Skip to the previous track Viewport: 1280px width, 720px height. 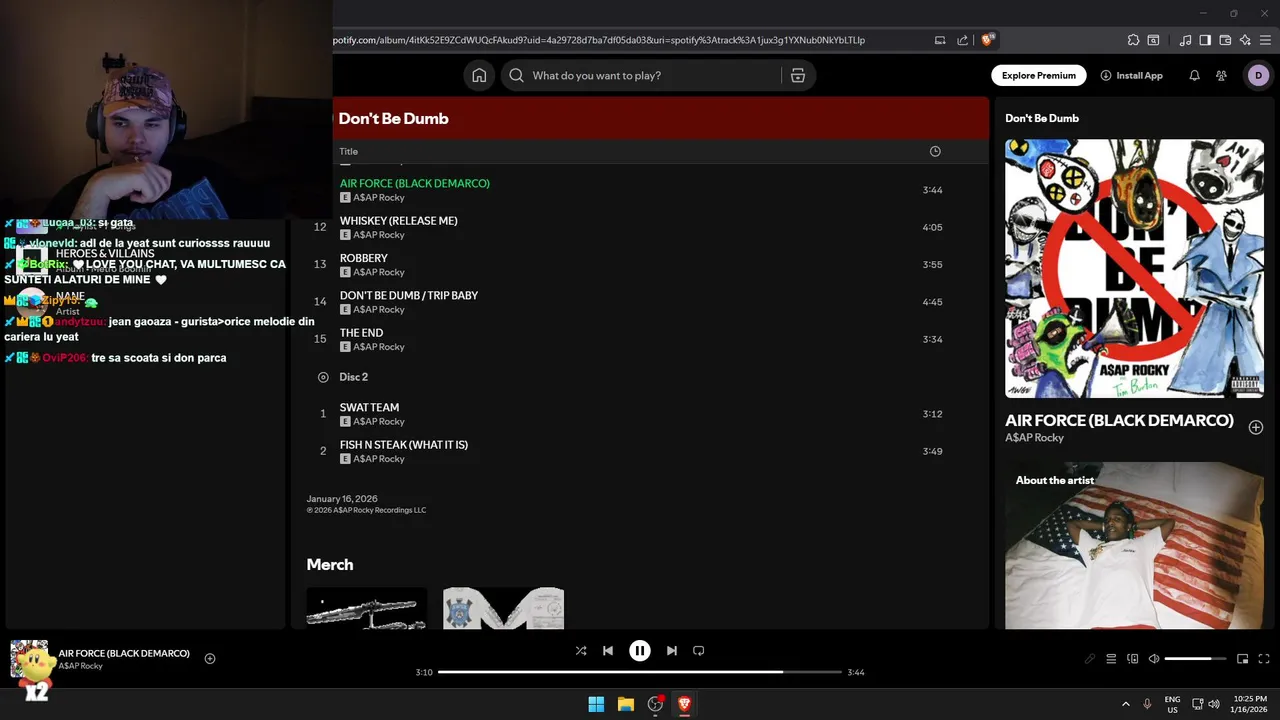[x=608, y=651]
